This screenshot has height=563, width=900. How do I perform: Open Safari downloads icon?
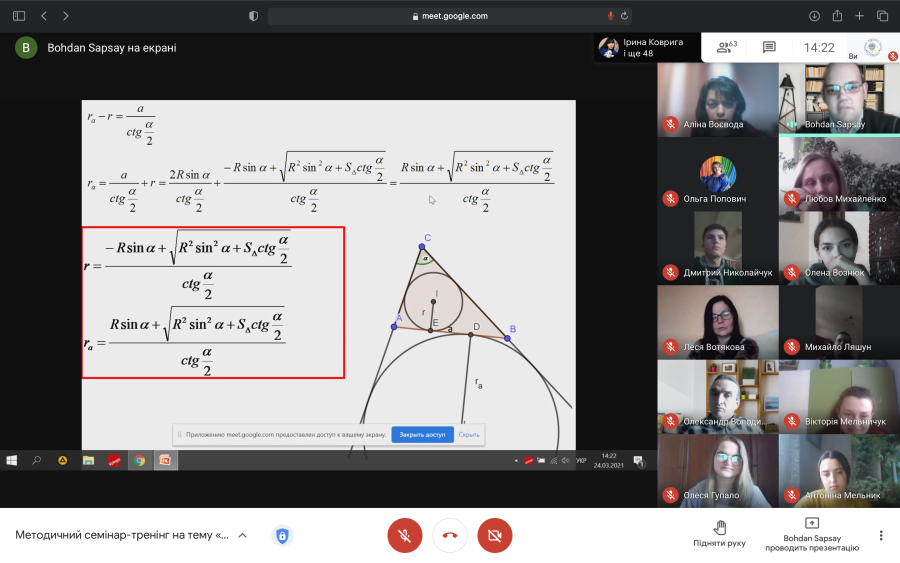tap(814, 16)
